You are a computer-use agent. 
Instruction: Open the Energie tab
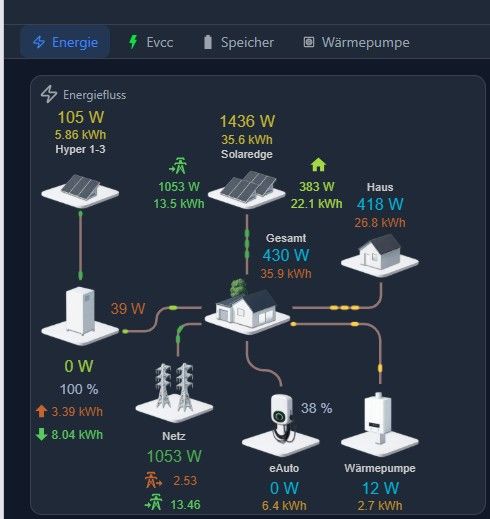pos(65,42)
